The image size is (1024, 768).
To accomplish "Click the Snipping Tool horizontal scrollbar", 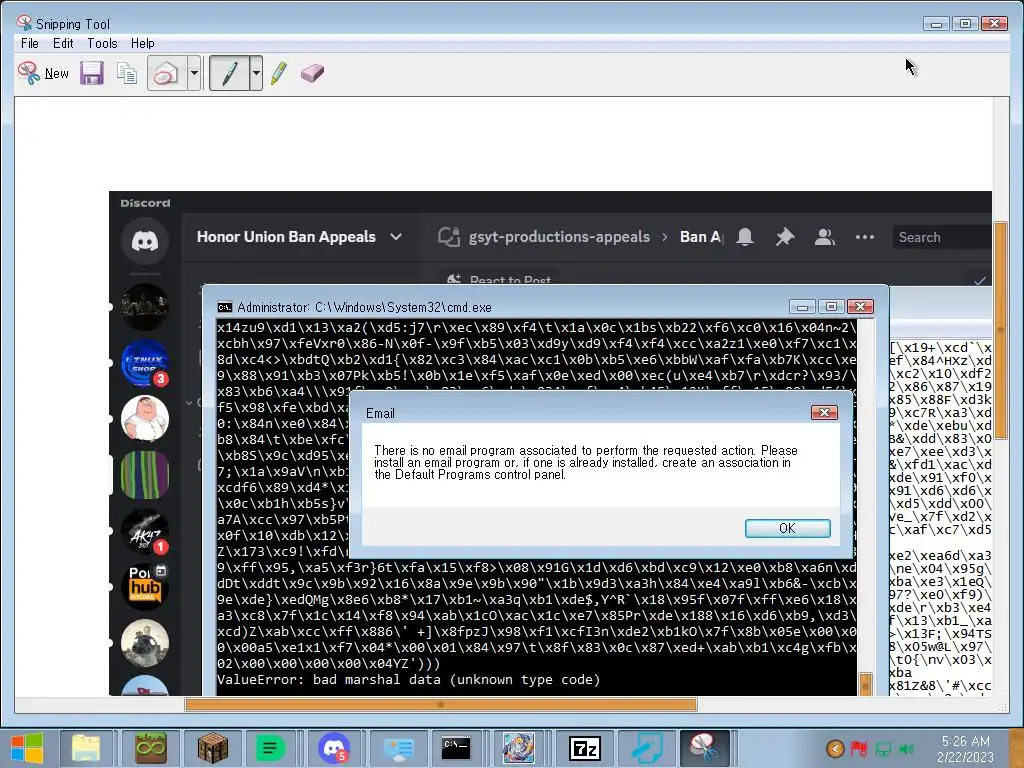I will tap(441, 705).
